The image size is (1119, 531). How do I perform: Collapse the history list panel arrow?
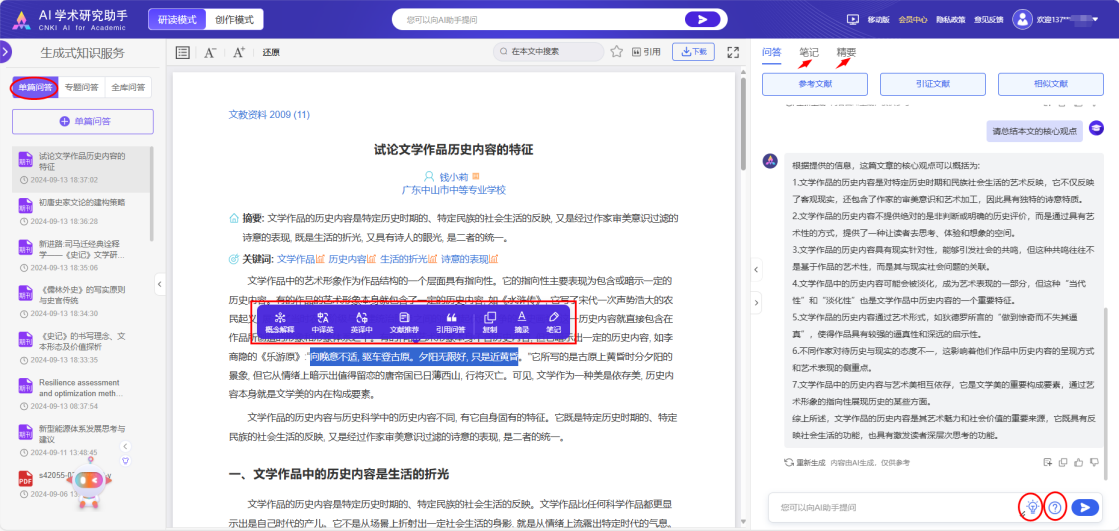[160, 285]
